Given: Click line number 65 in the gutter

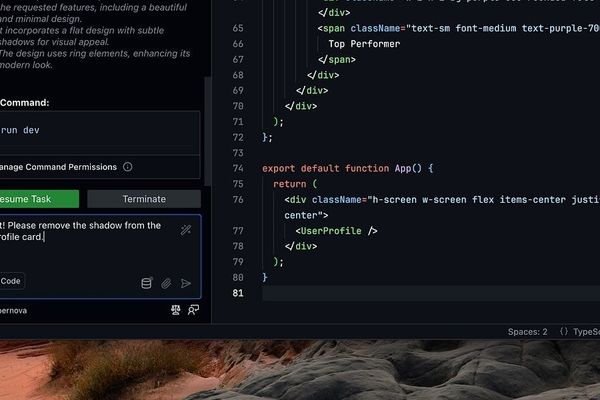Looking at the screenshot, I should pyautogui.click(x=238, y=28).
